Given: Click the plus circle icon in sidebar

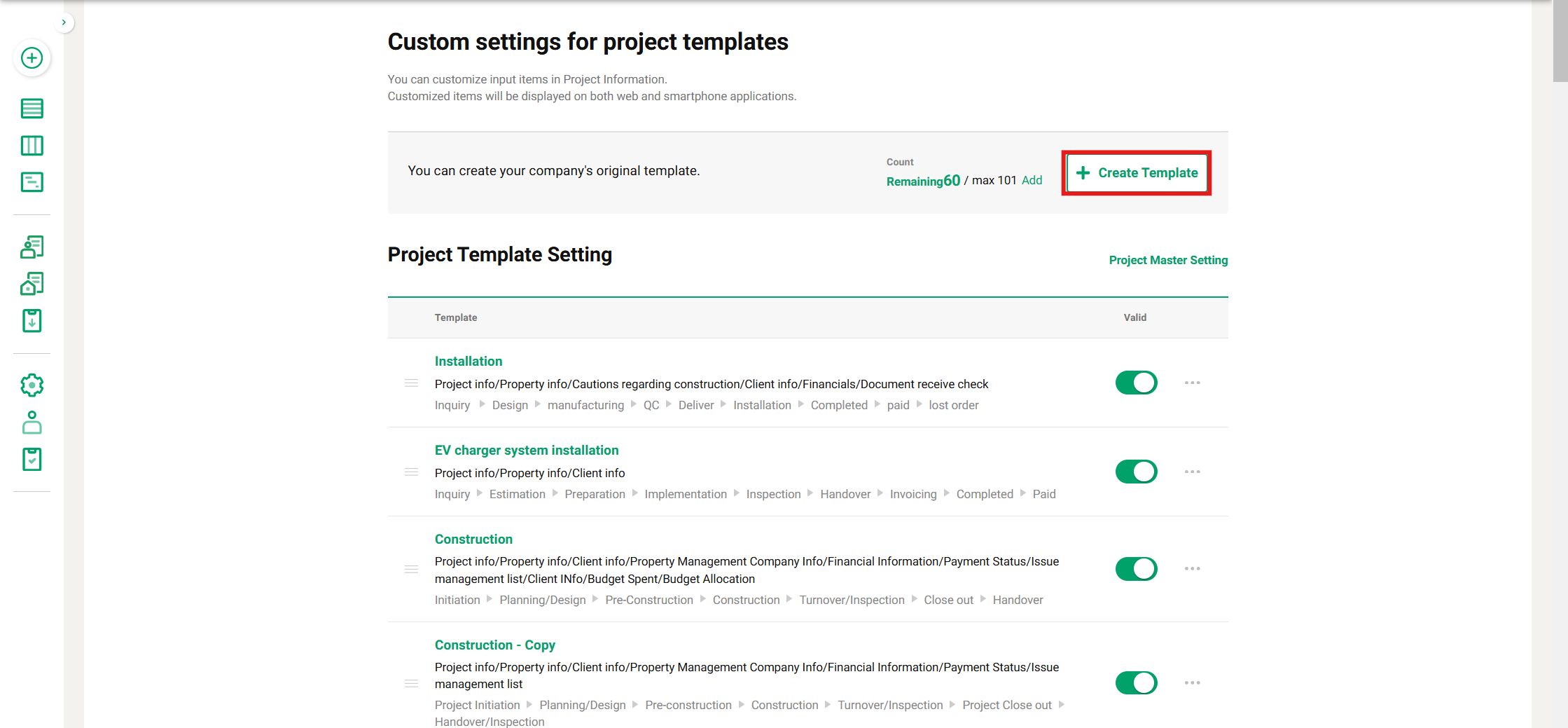Looking at the screenshot, I should [x=32, y=58].
